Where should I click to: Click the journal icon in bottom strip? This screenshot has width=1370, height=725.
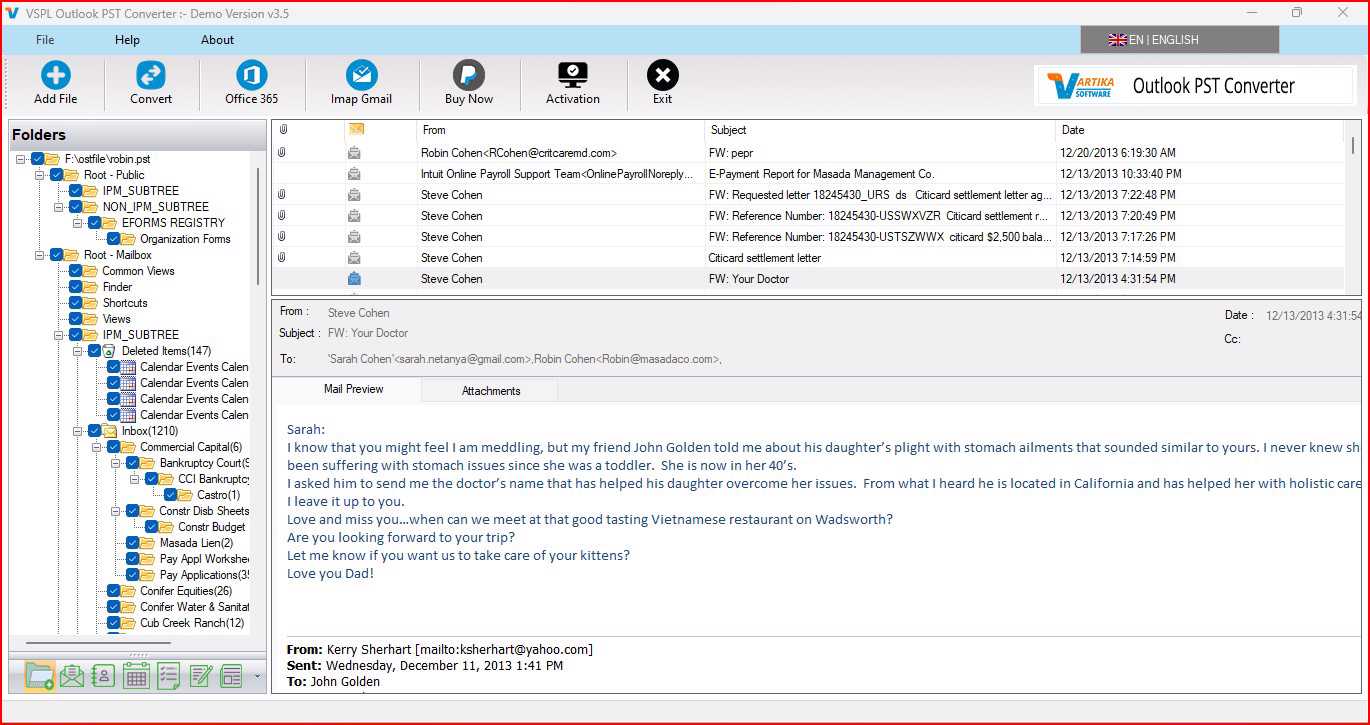click(231, 676)
